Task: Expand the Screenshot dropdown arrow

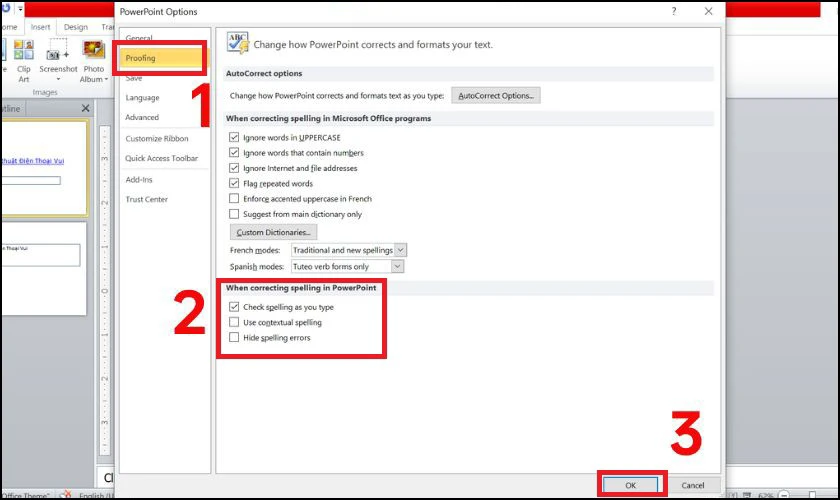Action: [x=58, y=79]
